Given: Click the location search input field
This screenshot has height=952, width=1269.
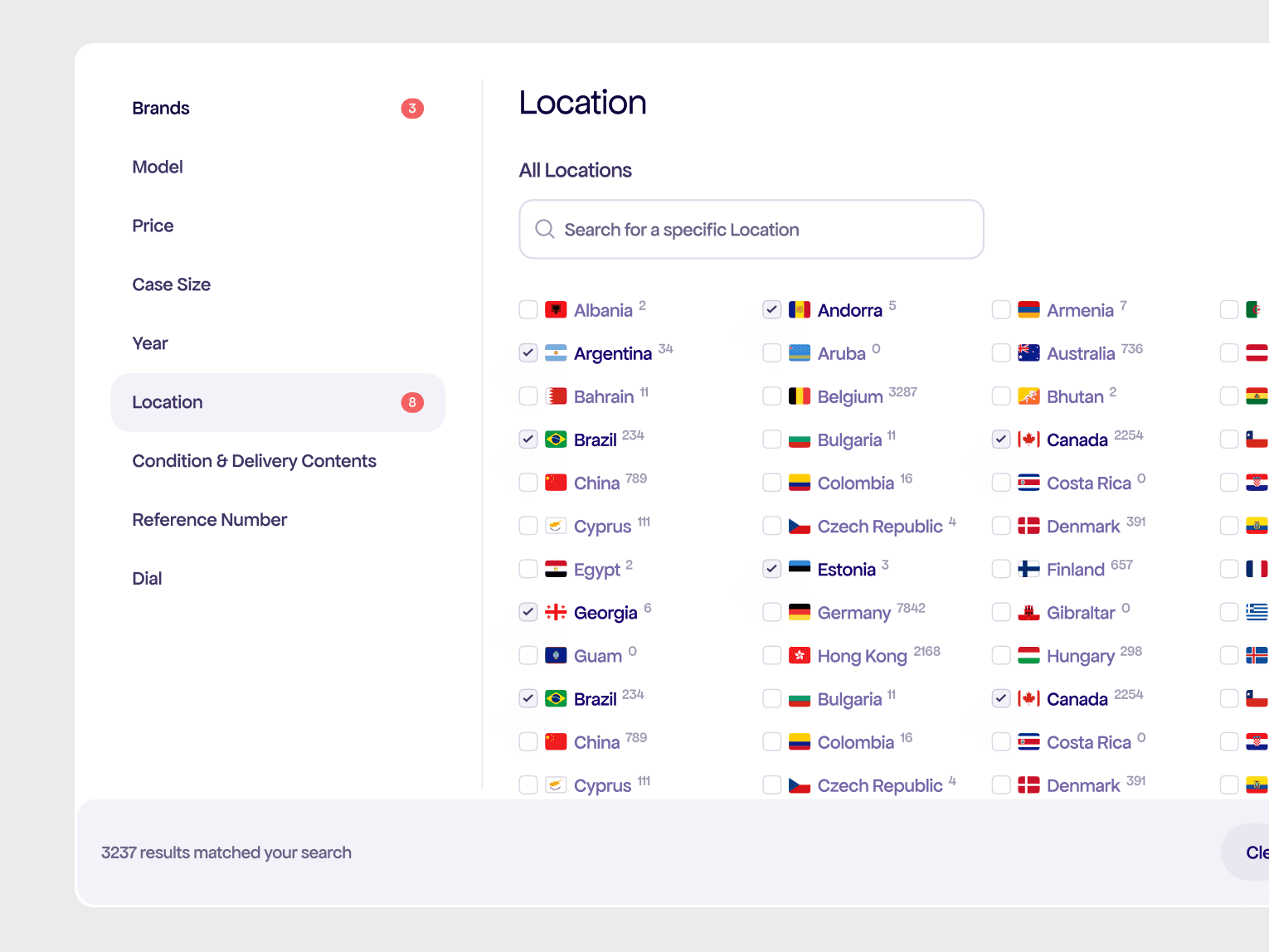Looking at the screenshot, I should point(751,229).
